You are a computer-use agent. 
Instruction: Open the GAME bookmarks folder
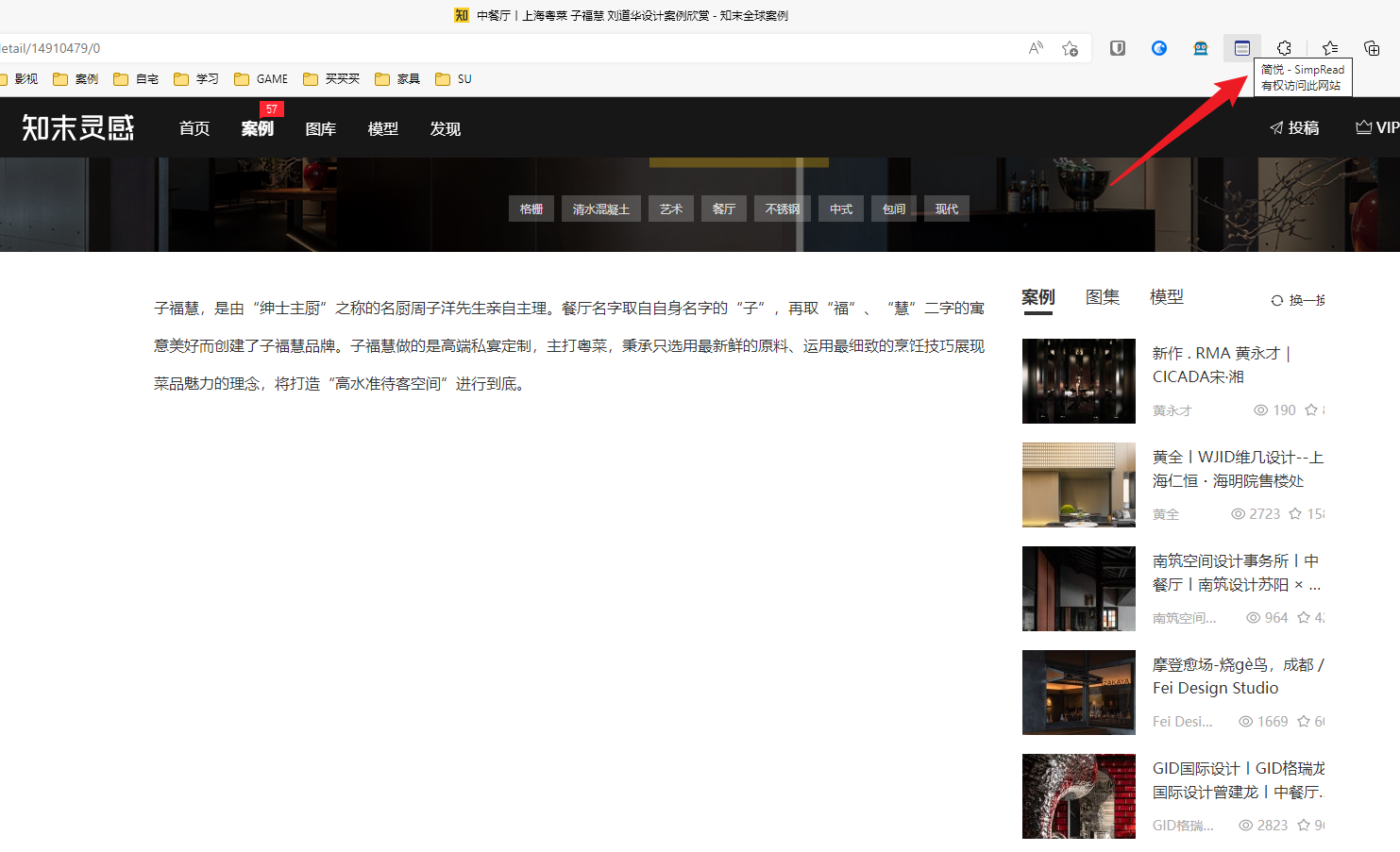(x=261, y=79)
